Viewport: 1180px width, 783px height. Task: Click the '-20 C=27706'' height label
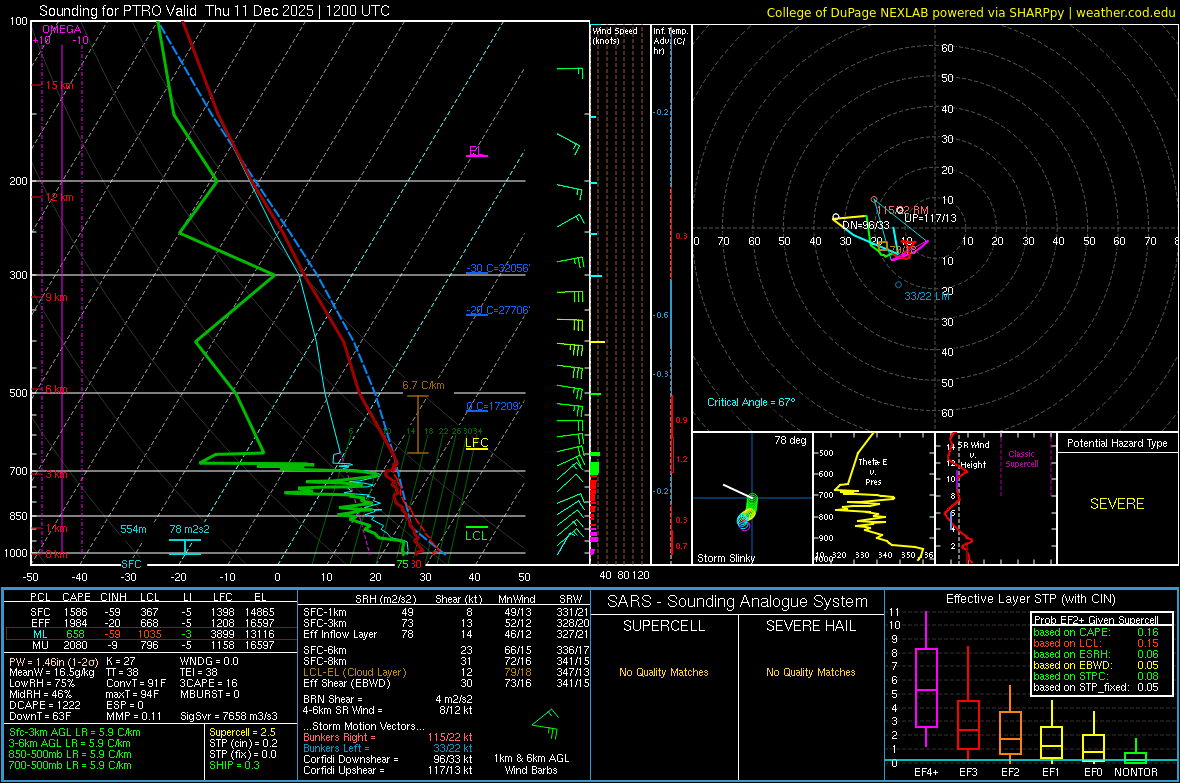pyautogui.click(x=497, y=310)
